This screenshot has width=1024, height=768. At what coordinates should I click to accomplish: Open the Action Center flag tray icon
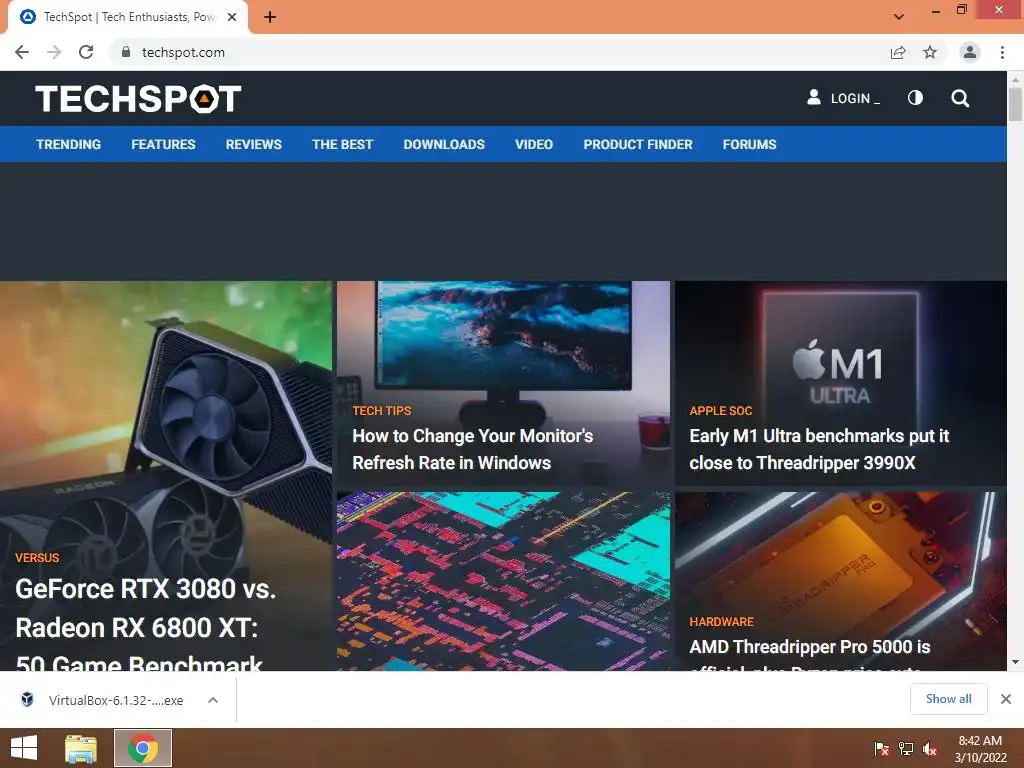(881, 748)
